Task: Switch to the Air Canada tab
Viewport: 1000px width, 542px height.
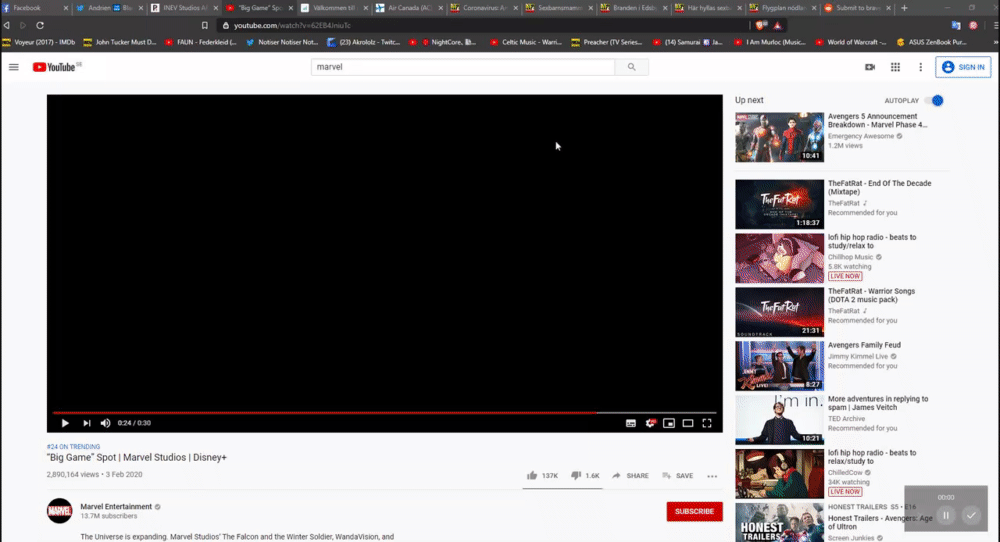Action: (x=409, y=8)
